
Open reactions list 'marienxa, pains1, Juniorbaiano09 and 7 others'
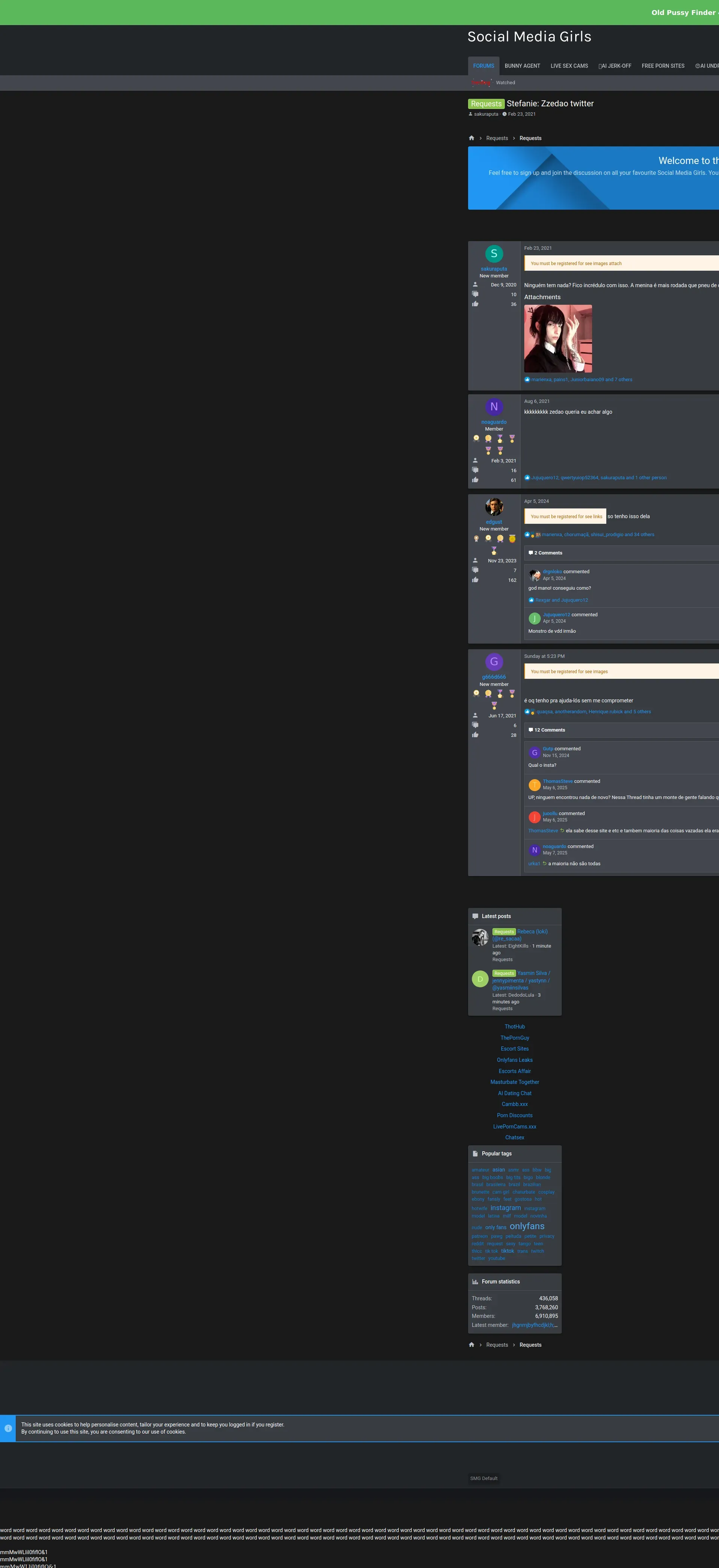coord(582,380)
